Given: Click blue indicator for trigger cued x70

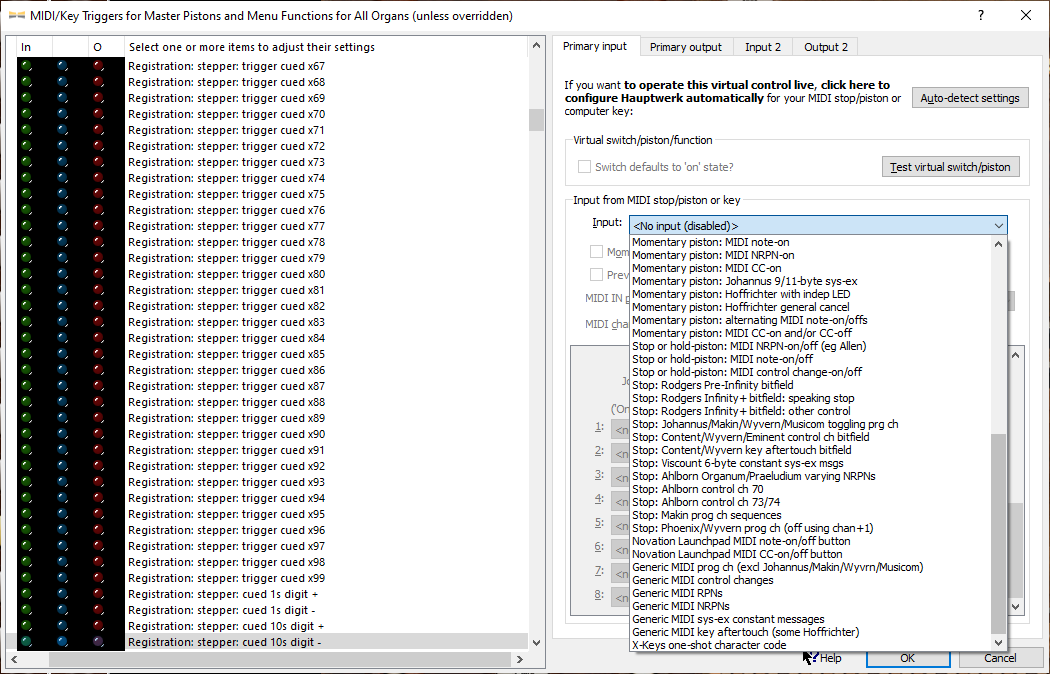Looking at the screenshot, I should [63, 114].
